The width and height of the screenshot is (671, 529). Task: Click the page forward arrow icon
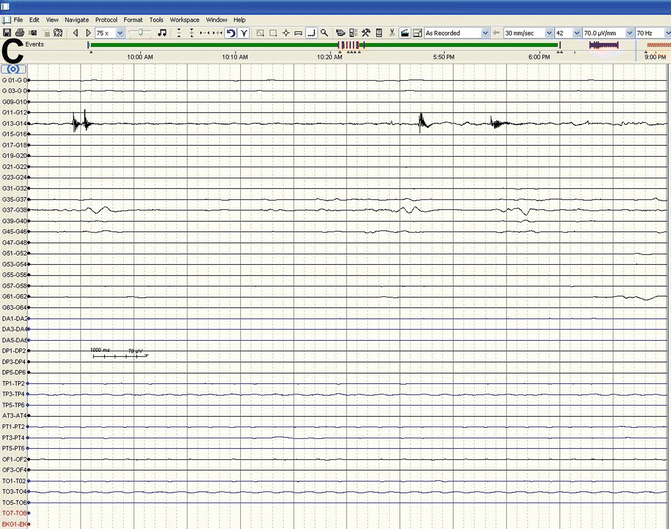87,33
